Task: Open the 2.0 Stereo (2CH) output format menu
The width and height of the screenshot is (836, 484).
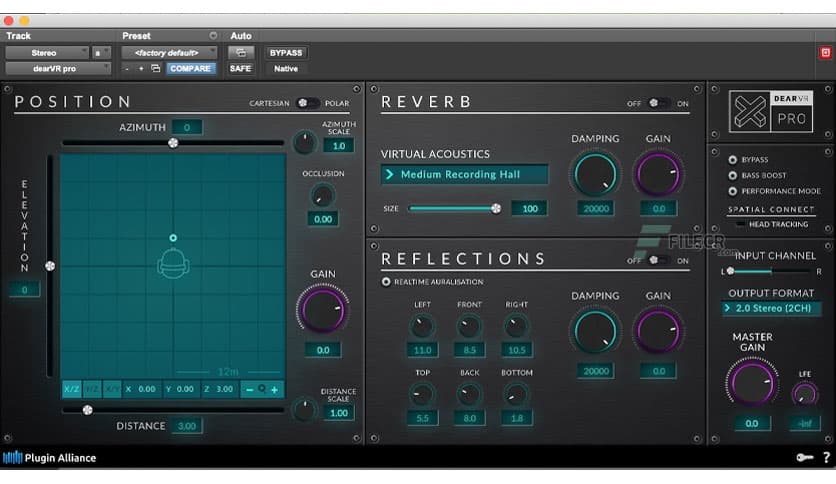Action: pos(771,308)
